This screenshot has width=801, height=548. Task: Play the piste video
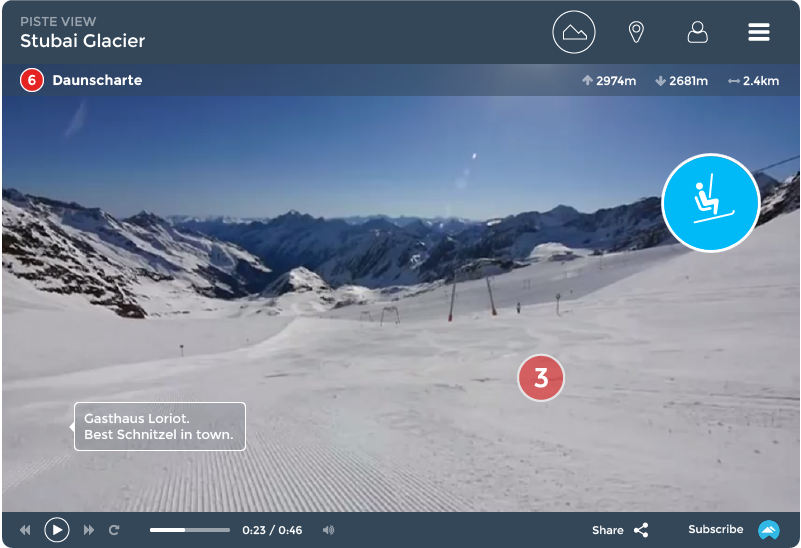point(57,530)
